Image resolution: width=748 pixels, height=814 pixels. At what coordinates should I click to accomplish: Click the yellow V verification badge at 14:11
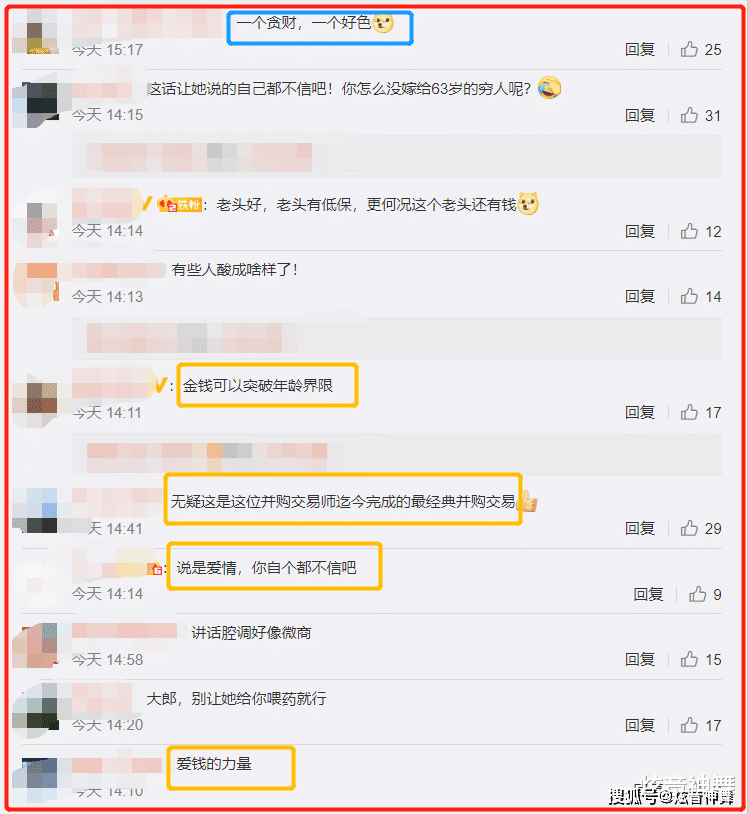160,385
